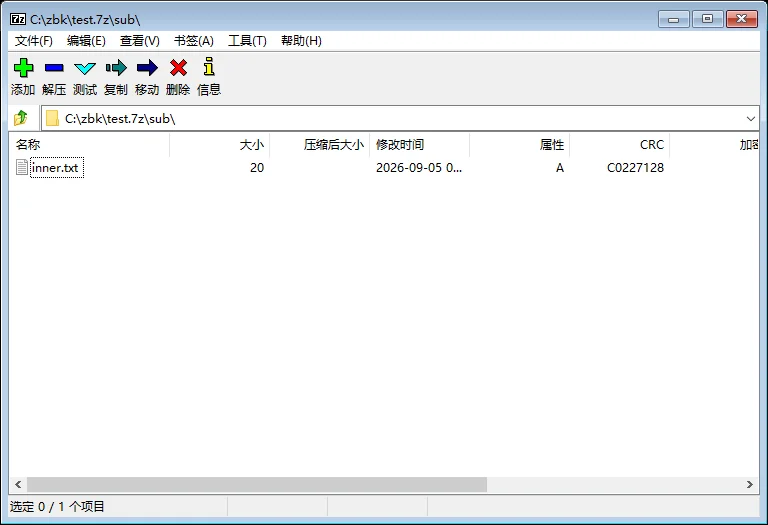Screen dimensions: 768x525
Task: Click the red Delete (删除) X icon
Action: (178, 68)
